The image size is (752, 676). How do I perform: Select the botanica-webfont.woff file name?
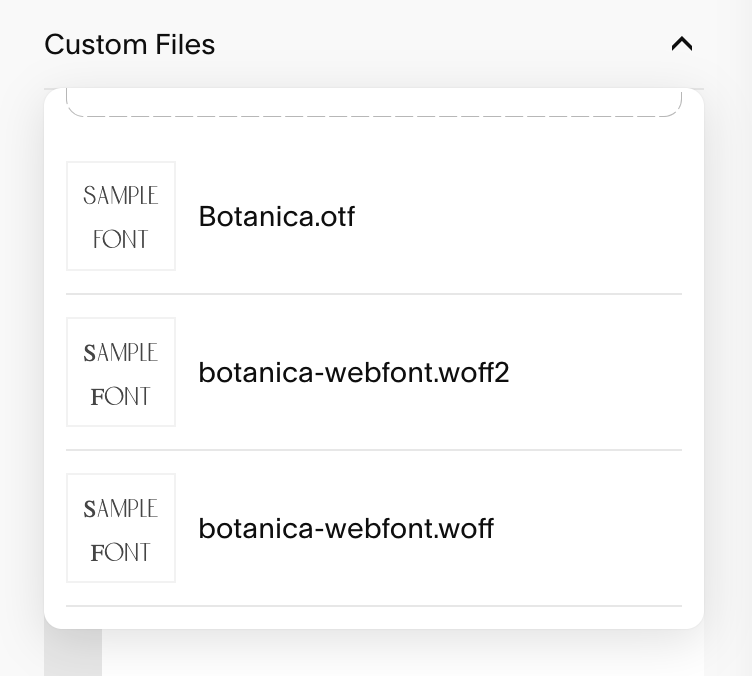(x=346, y=528)
